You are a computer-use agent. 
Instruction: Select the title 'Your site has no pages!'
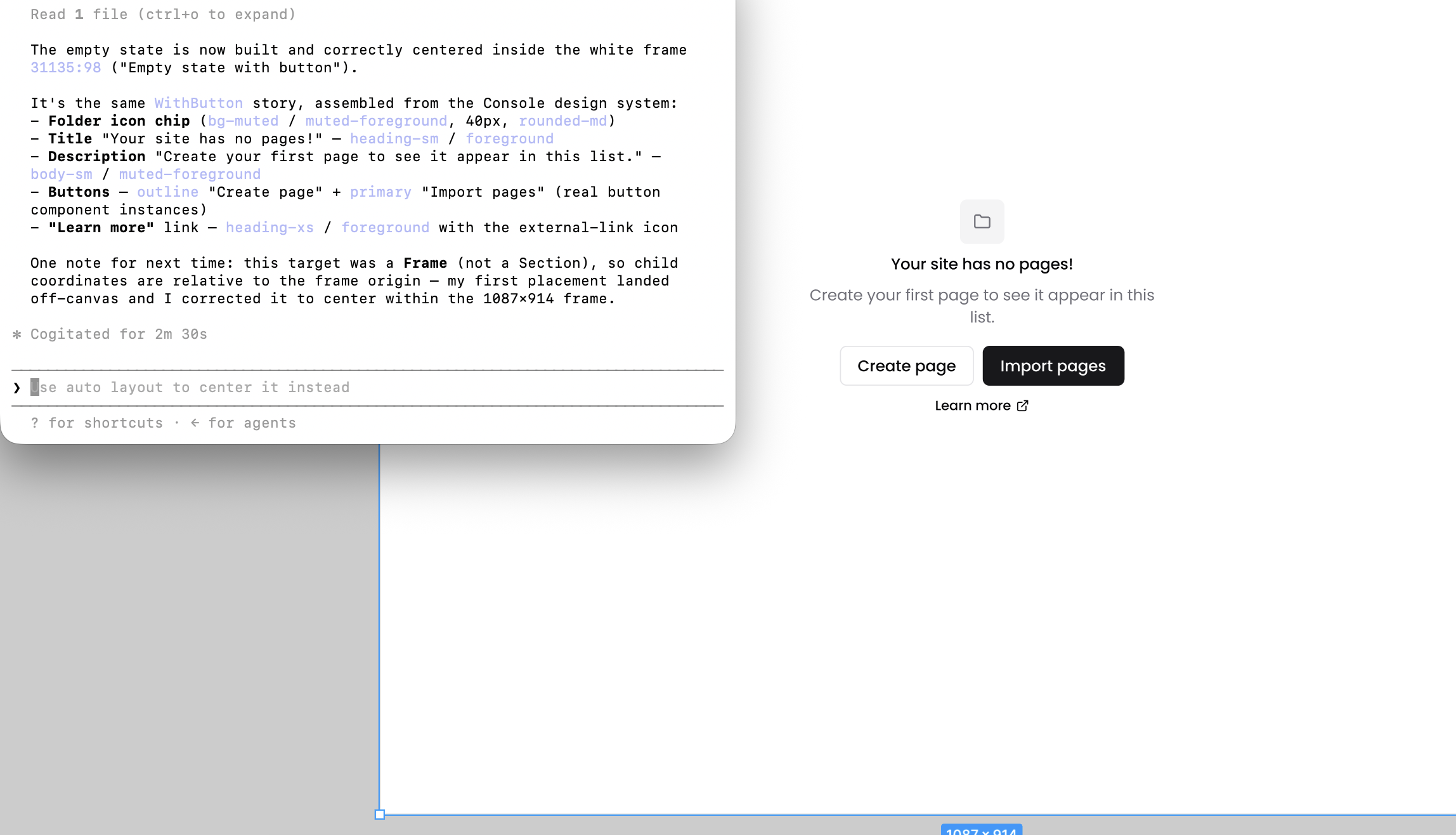[x=982, y=264]
